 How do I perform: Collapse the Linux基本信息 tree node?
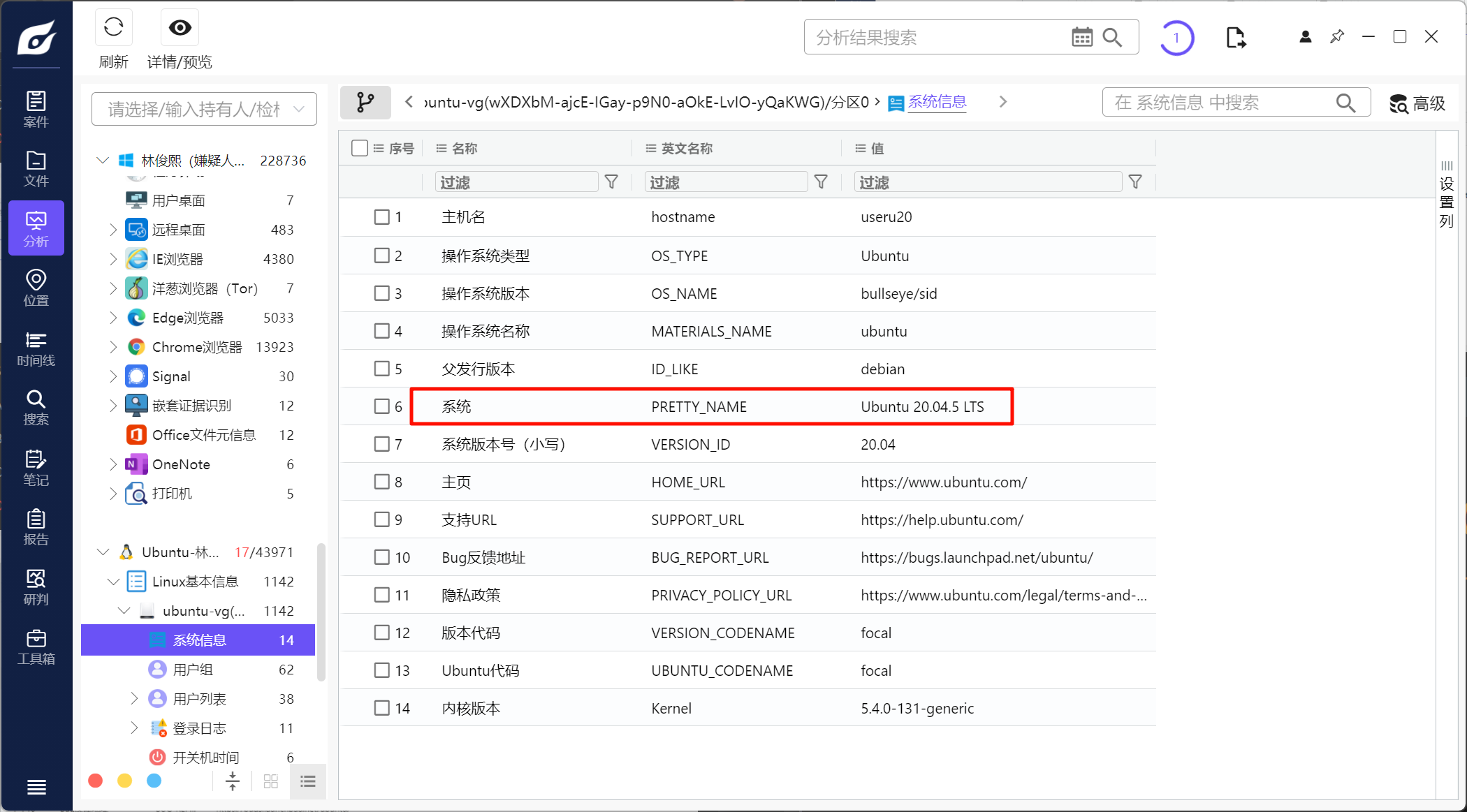(x=112, y=582)
